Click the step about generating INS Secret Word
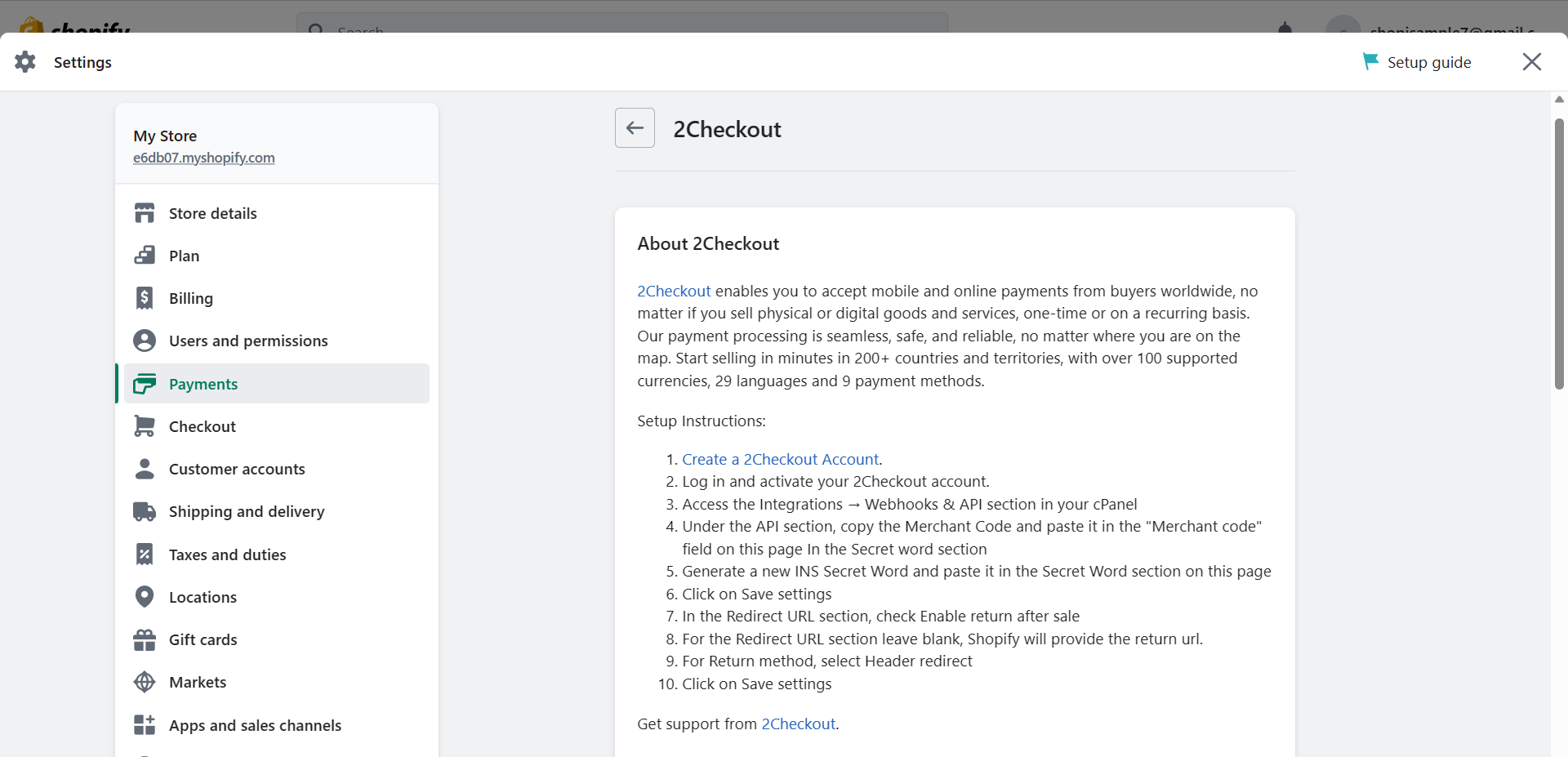The width and height of the screenshot is (1568, 757). pyautogui.click(x=977, y=571)
